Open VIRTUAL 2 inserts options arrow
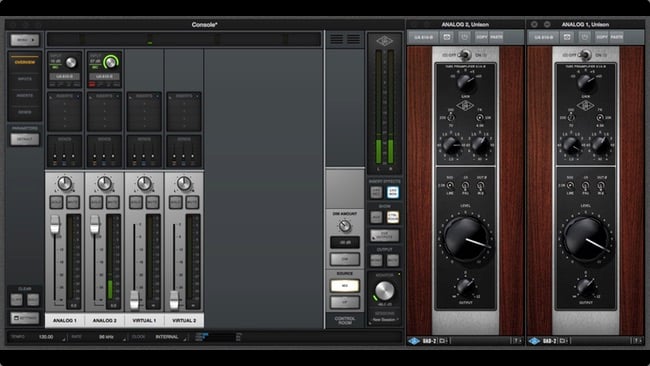Image resolution: width=650 pixels, height=366 pixels. click(197, 96)
